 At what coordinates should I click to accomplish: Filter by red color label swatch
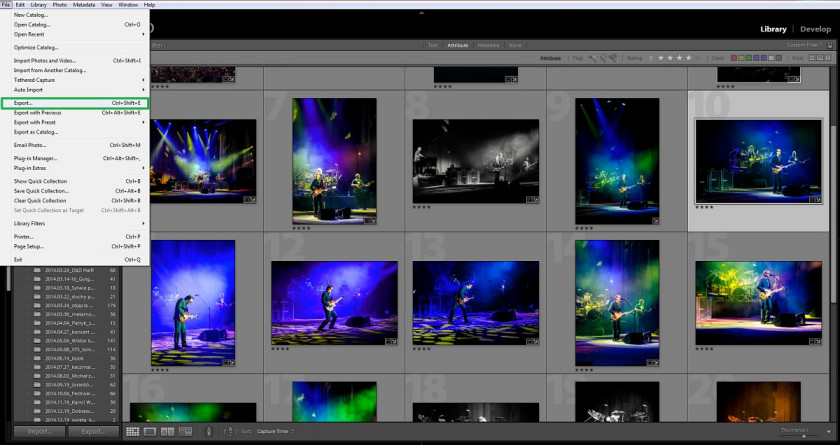[734, 58]
